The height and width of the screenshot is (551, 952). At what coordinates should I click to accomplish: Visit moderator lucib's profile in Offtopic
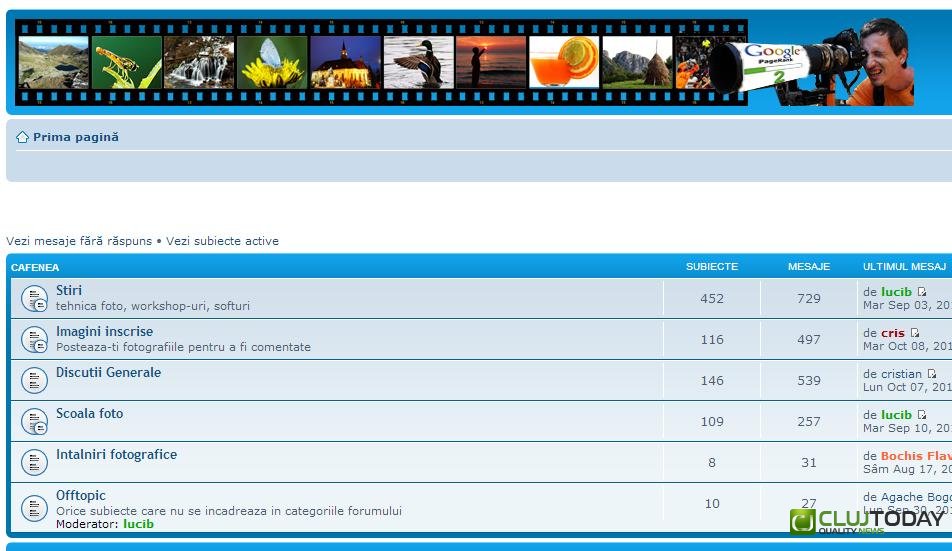138,524
